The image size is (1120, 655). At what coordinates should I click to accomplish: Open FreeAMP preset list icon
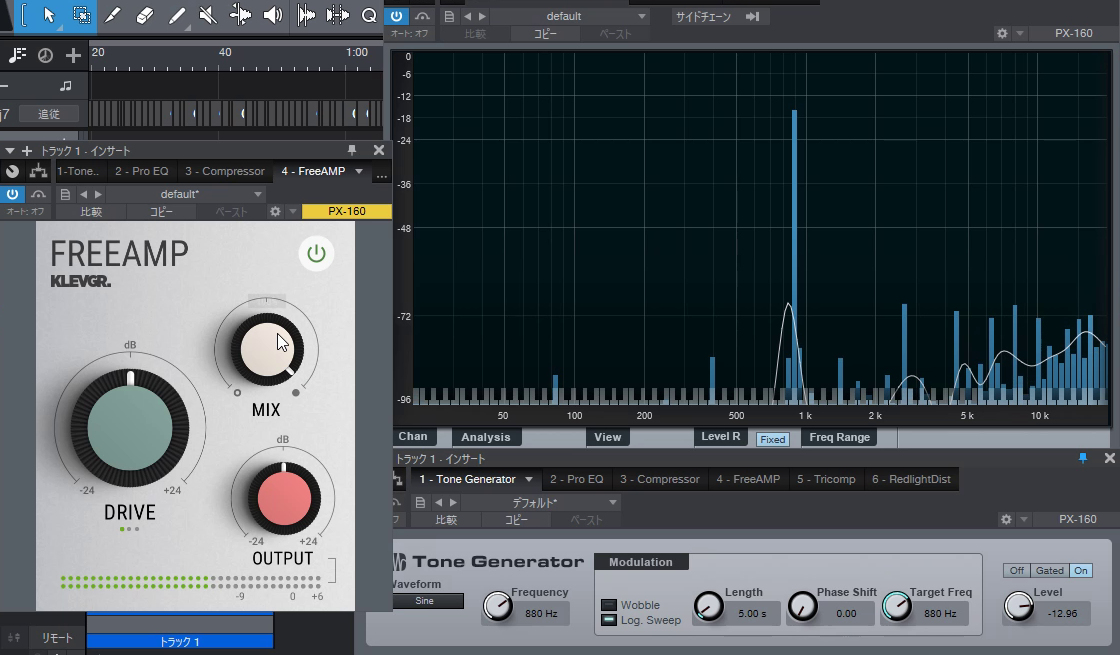point(65,194)
